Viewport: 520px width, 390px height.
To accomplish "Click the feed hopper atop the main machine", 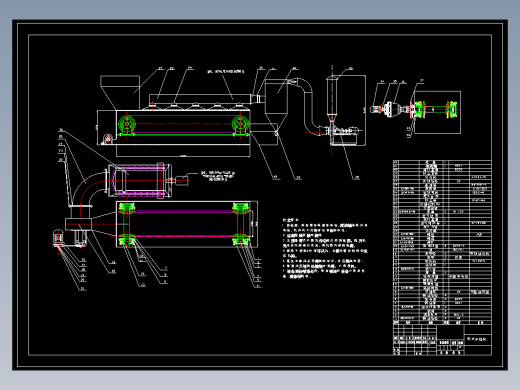I will point(120,92).
